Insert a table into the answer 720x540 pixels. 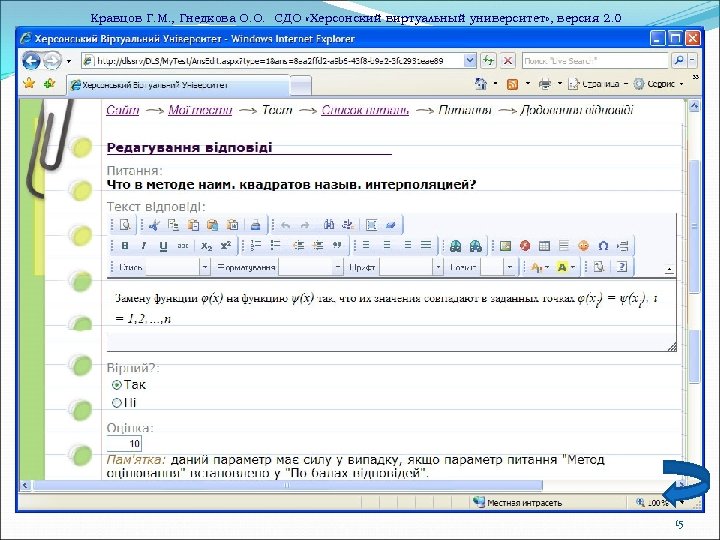[x=544, y=246]
